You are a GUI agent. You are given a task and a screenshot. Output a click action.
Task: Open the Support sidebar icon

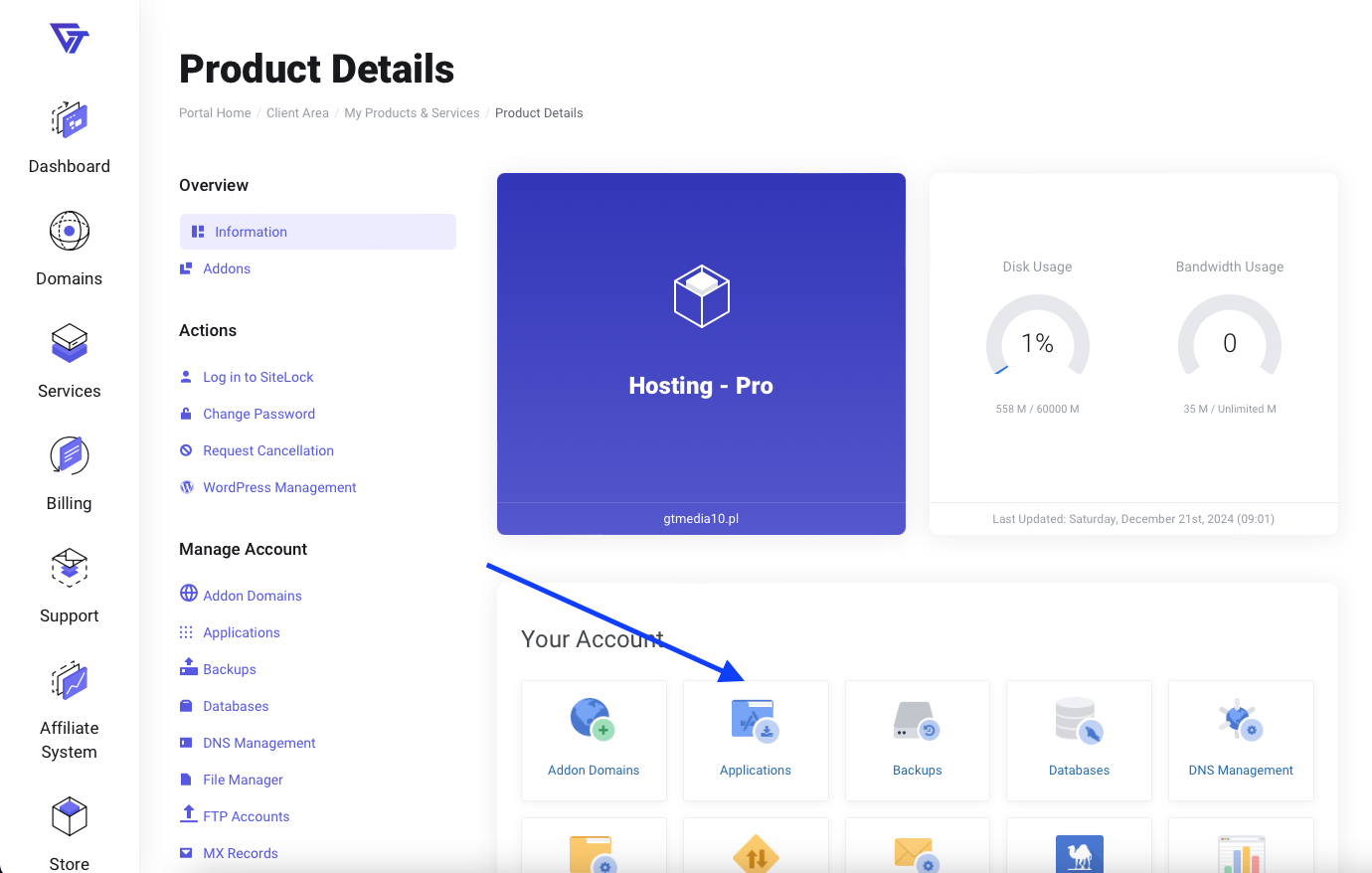coord(70,568)
